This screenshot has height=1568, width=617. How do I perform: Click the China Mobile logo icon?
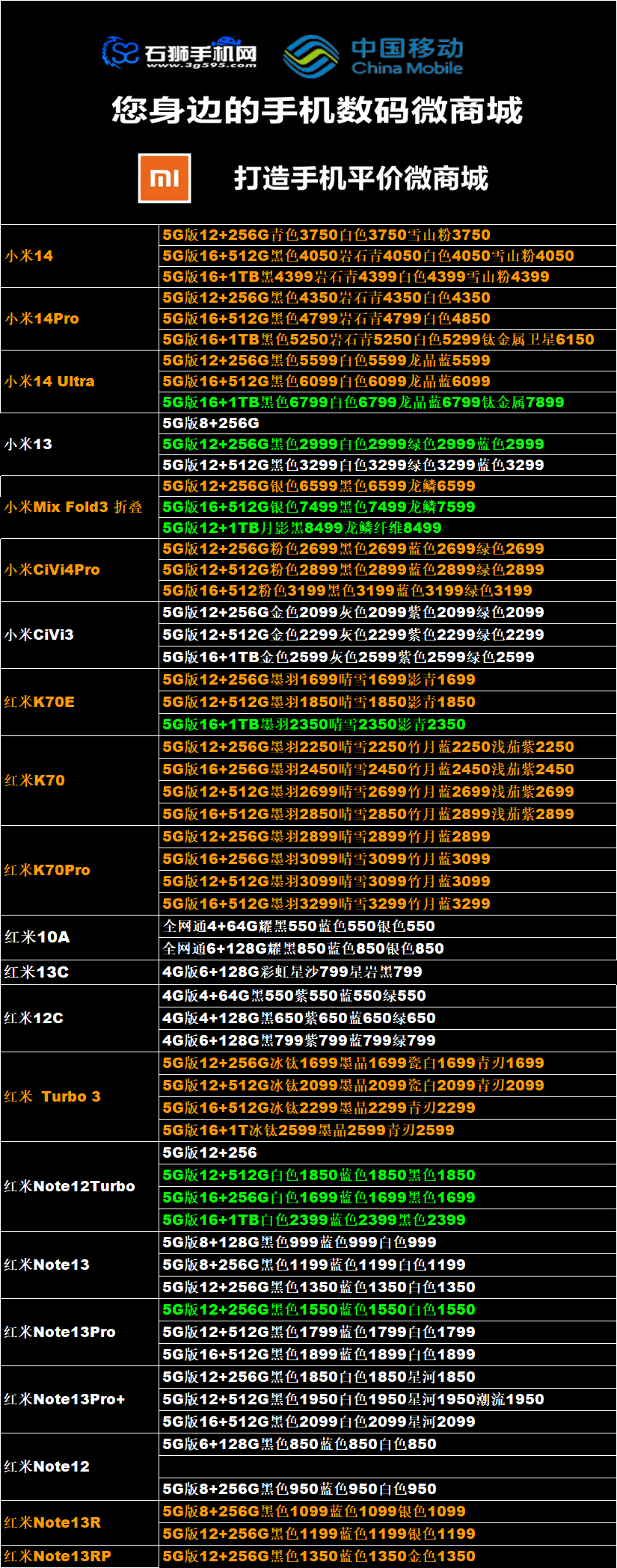311,56
